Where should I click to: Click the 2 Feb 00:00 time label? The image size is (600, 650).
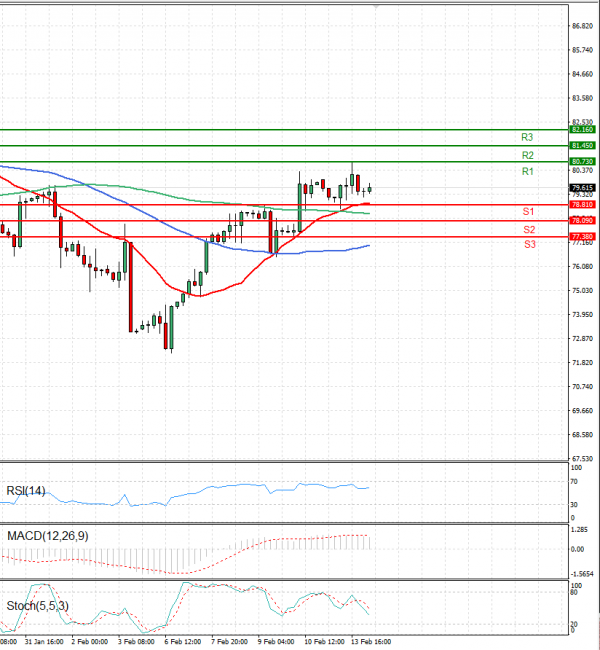click(x=90, y=642)
